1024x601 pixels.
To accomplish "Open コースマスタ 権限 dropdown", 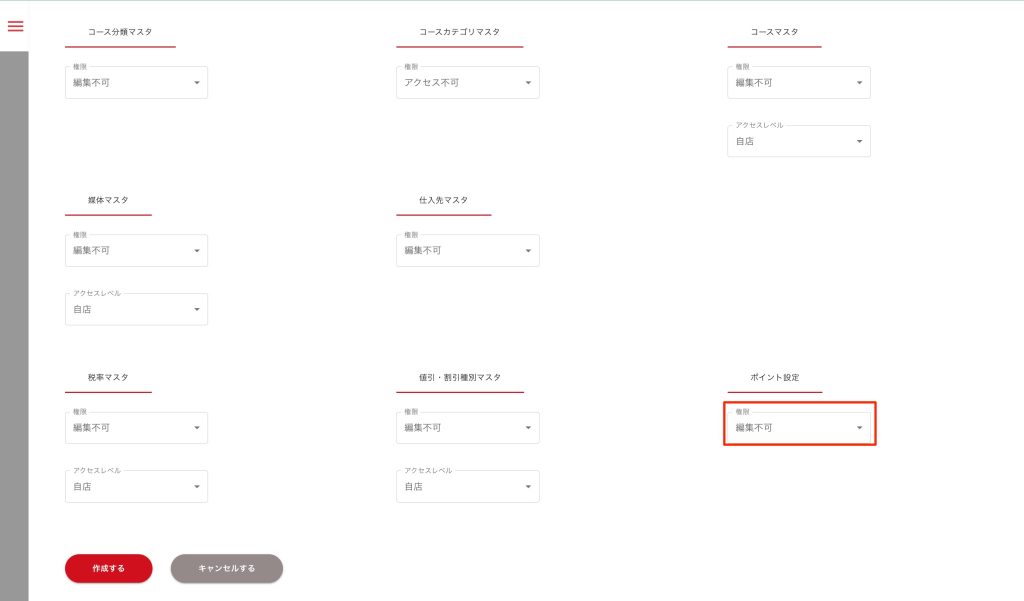I will (798, 83).
